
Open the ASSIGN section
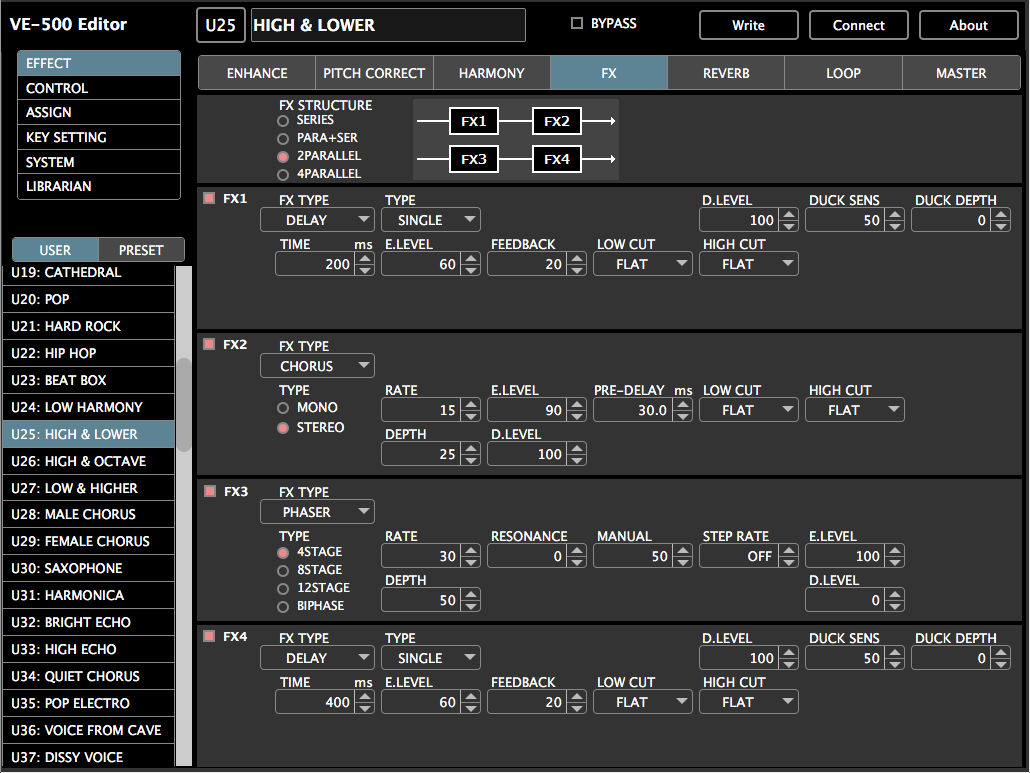(99, 112)
